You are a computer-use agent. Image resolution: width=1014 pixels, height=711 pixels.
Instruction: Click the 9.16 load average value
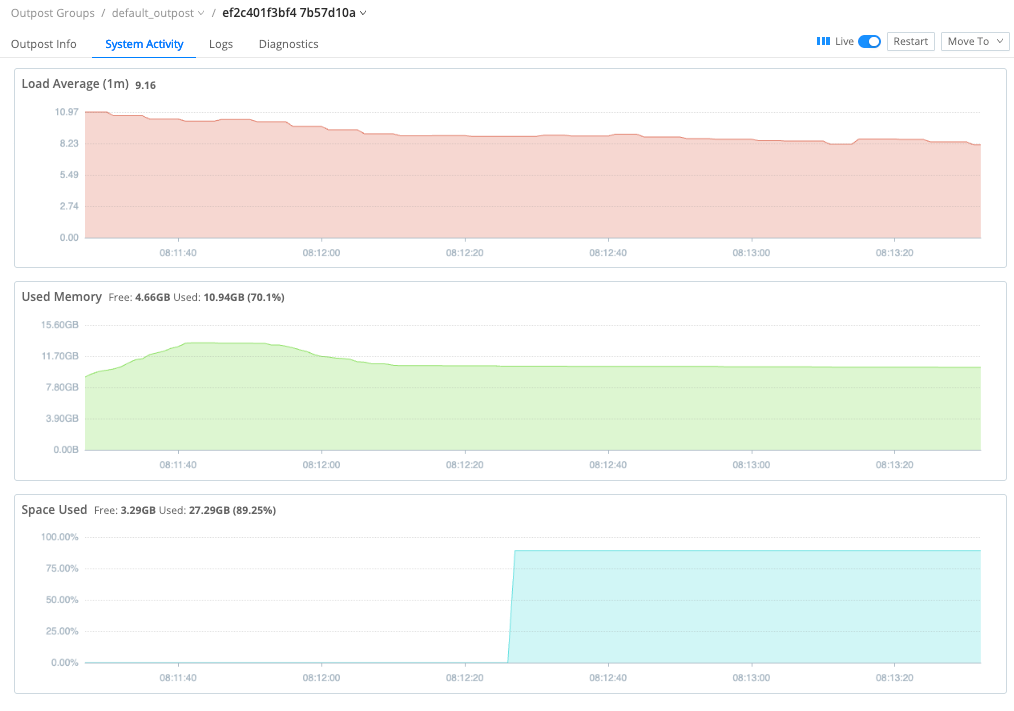point(146,85)
